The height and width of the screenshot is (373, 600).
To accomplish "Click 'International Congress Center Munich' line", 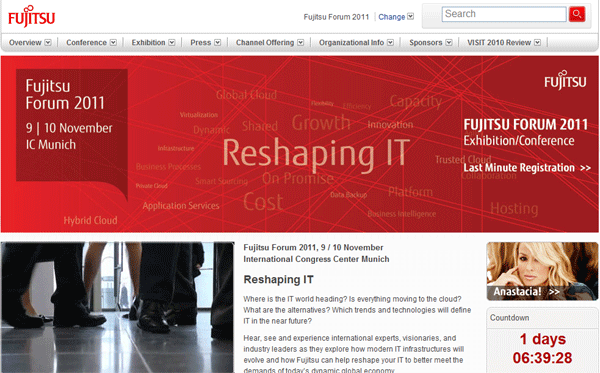I will (316, 259).
